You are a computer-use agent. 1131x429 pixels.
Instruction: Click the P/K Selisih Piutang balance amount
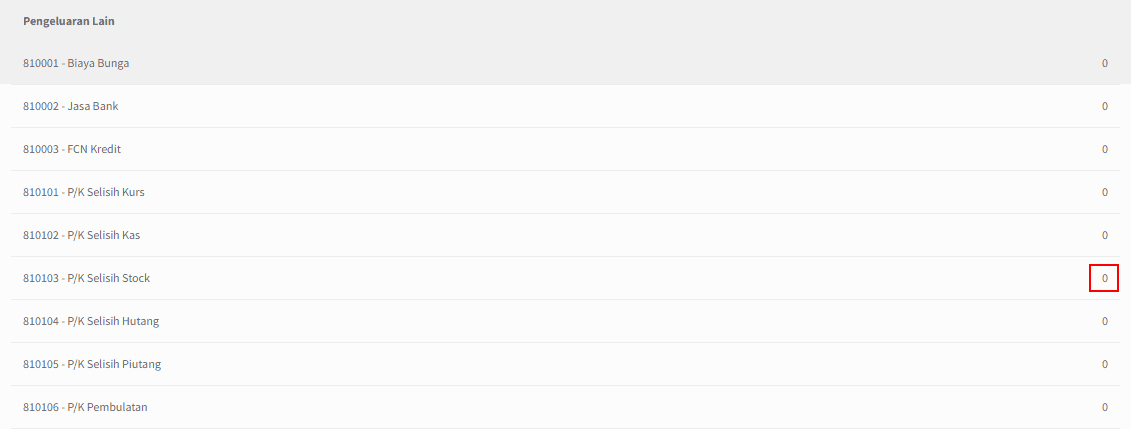tap(1104, 364)
